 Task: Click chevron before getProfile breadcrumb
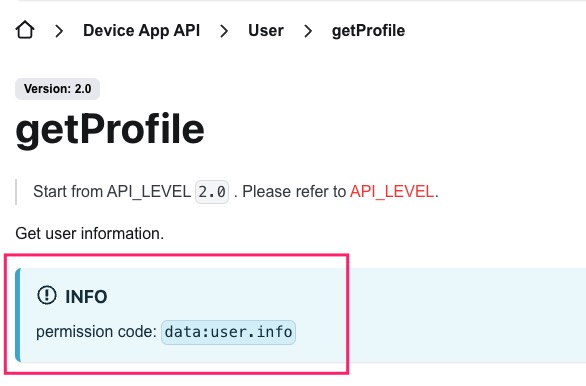tap(308, 31)
